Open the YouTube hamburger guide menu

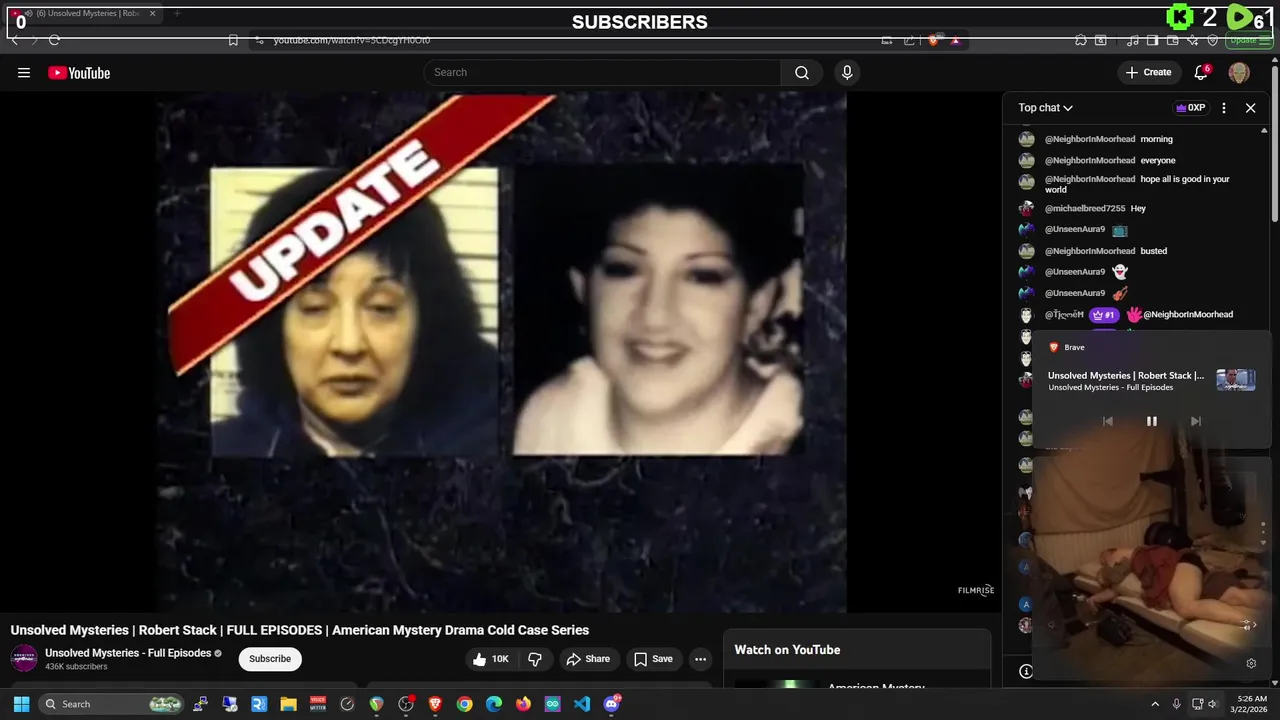24,73
